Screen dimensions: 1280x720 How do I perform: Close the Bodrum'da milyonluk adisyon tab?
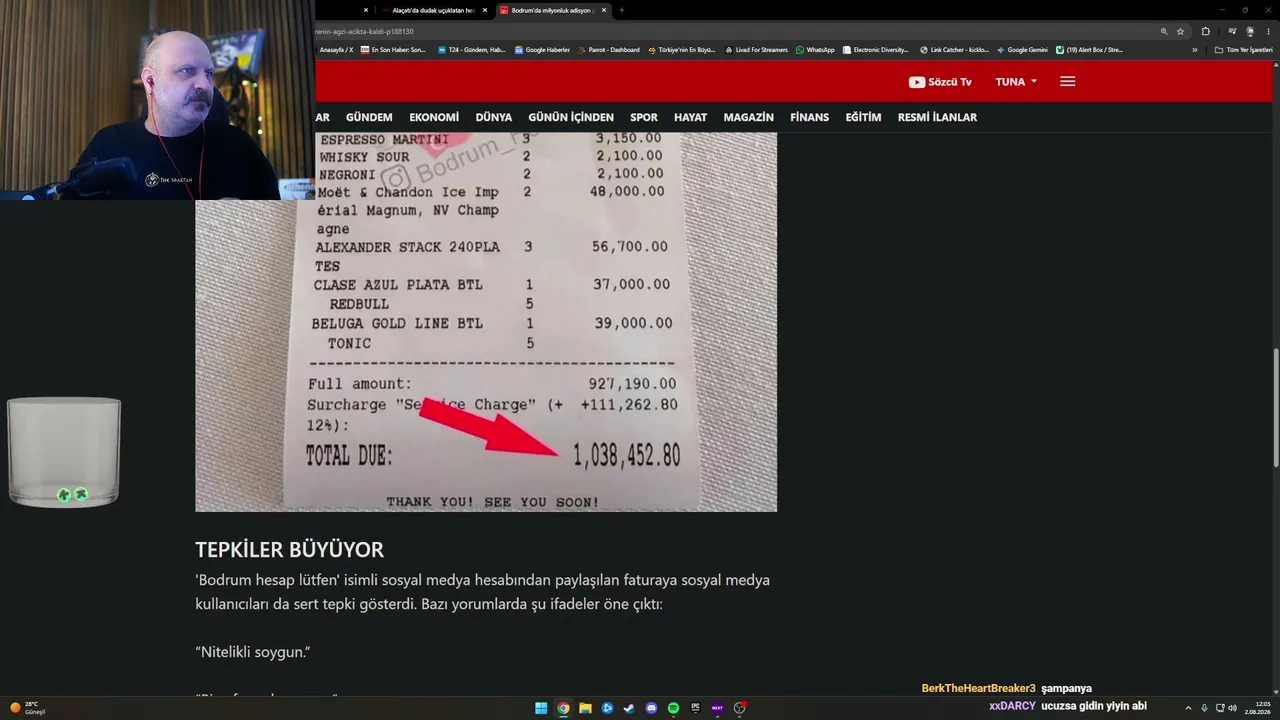[603, 10]
